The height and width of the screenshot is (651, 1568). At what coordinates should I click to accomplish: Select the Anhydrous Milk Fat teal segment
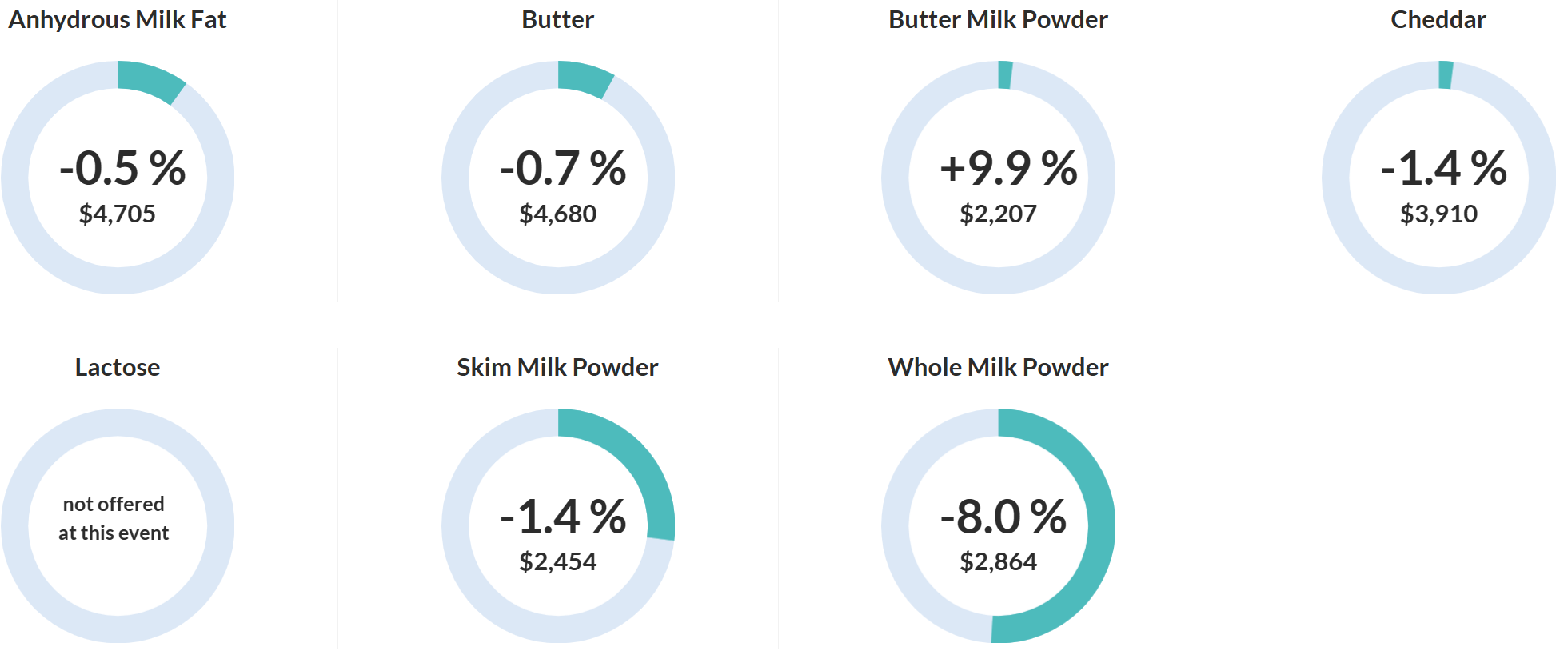coord(152,80)
